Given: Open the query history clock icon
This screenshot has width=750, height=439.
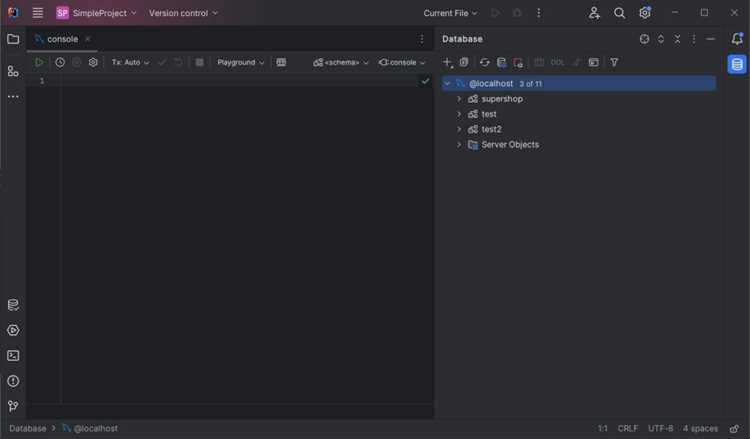Looking at the screenshot, I should pyautogui.click(x=60, y=62).
